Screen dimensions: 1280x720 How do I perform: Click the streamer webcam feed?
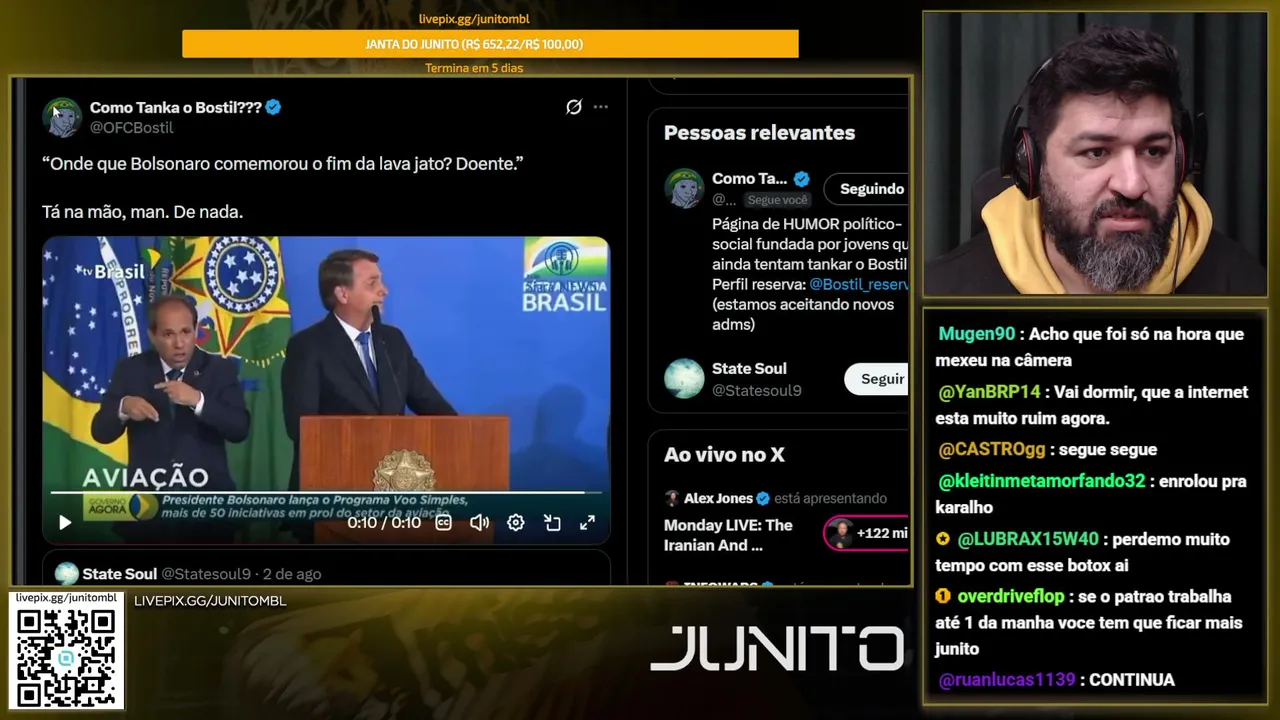tap(1095, 154)
